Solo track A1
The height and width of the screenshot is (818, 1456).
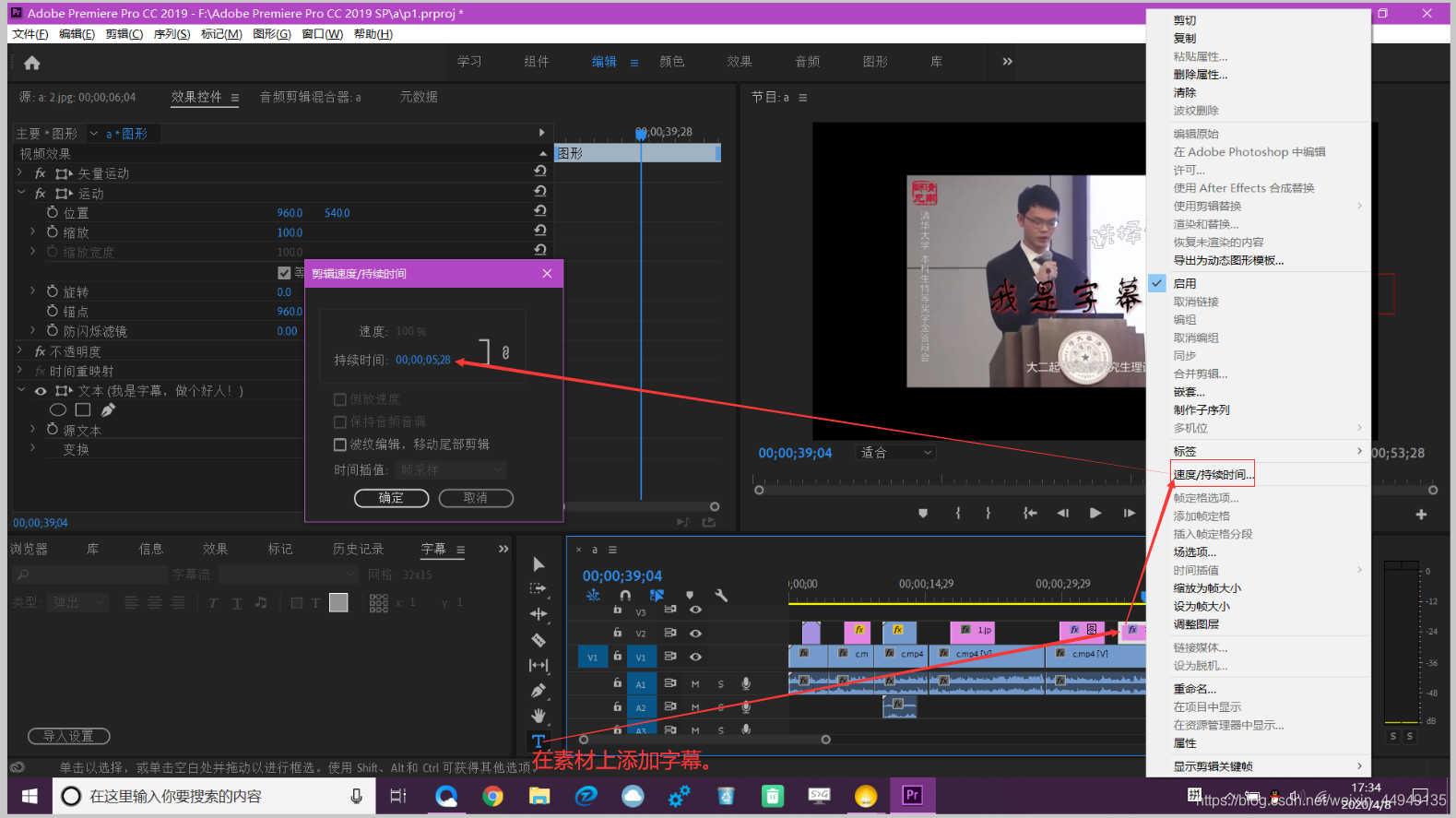click(720, 684)
